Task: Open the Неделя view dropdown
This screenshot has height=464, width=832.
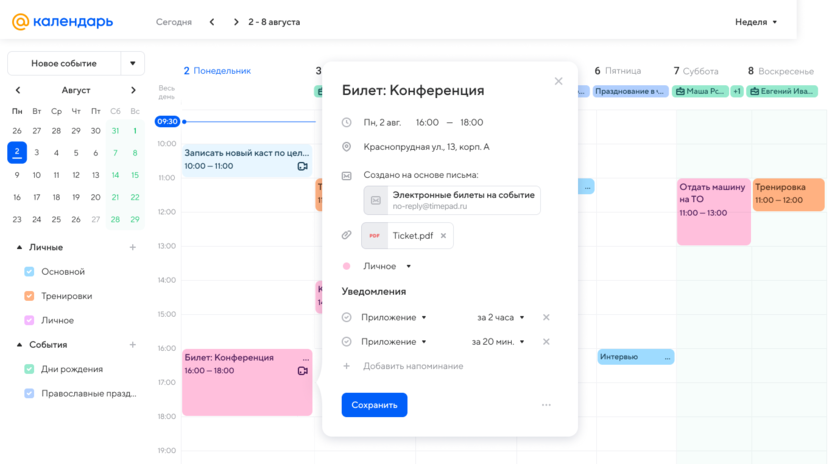Action: click(x=756, y=22)
